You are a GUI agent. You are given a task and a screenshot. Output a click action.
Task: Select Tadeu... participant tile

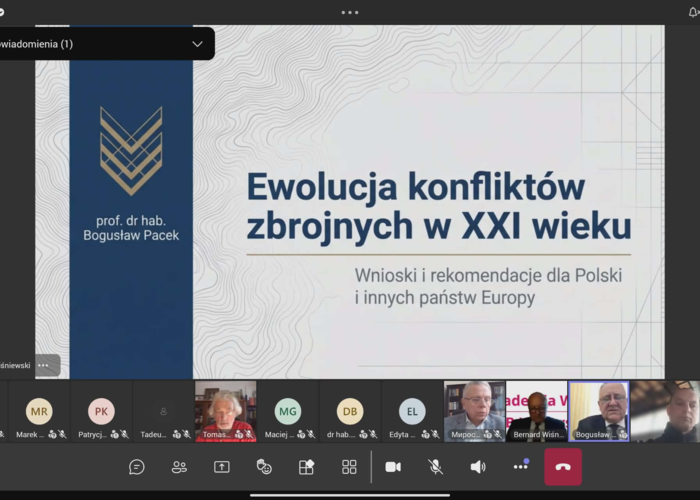coord(163,412)
